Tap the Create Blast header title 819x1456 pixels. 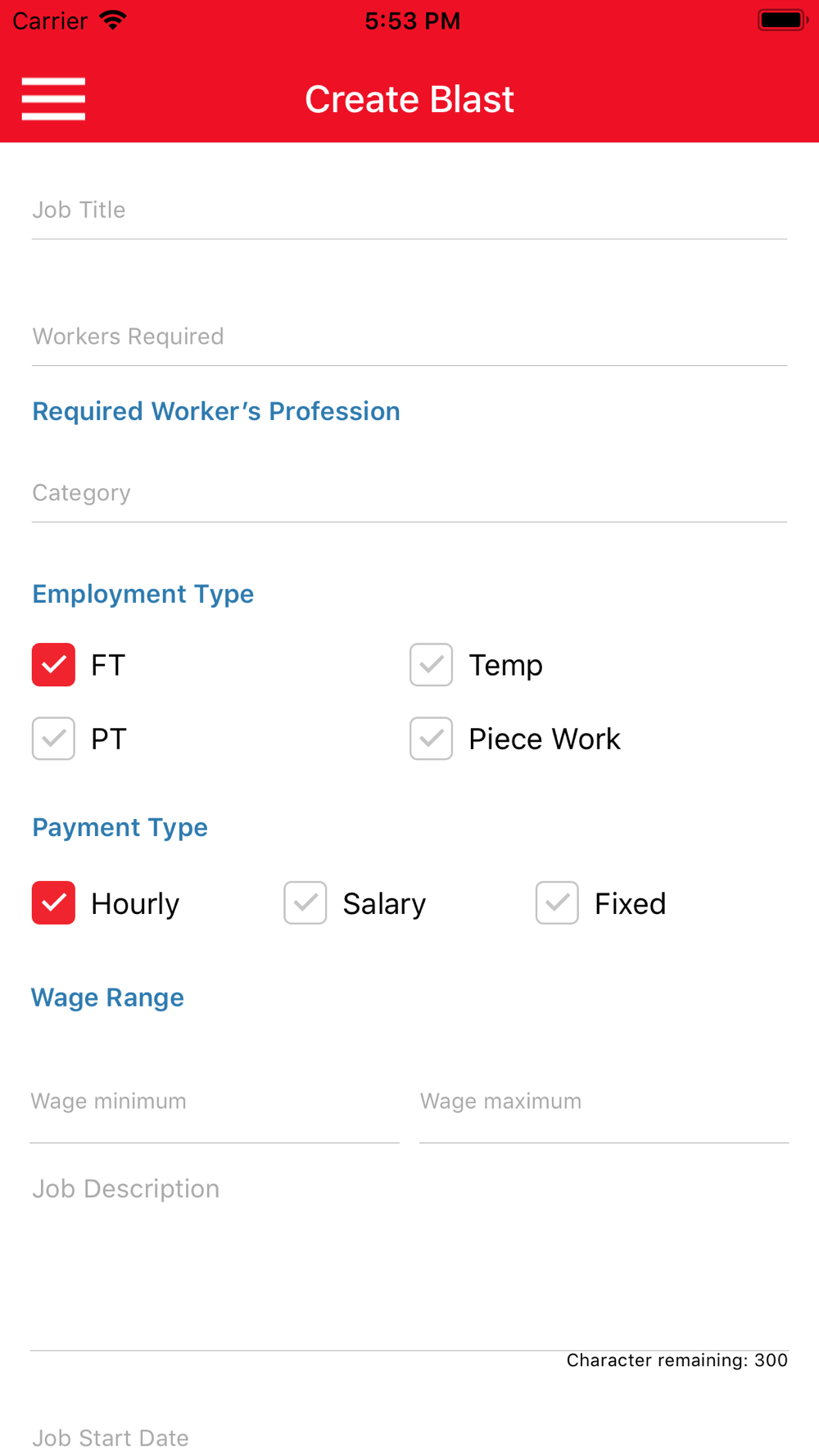pyautogui.click(x=409, y=99)
